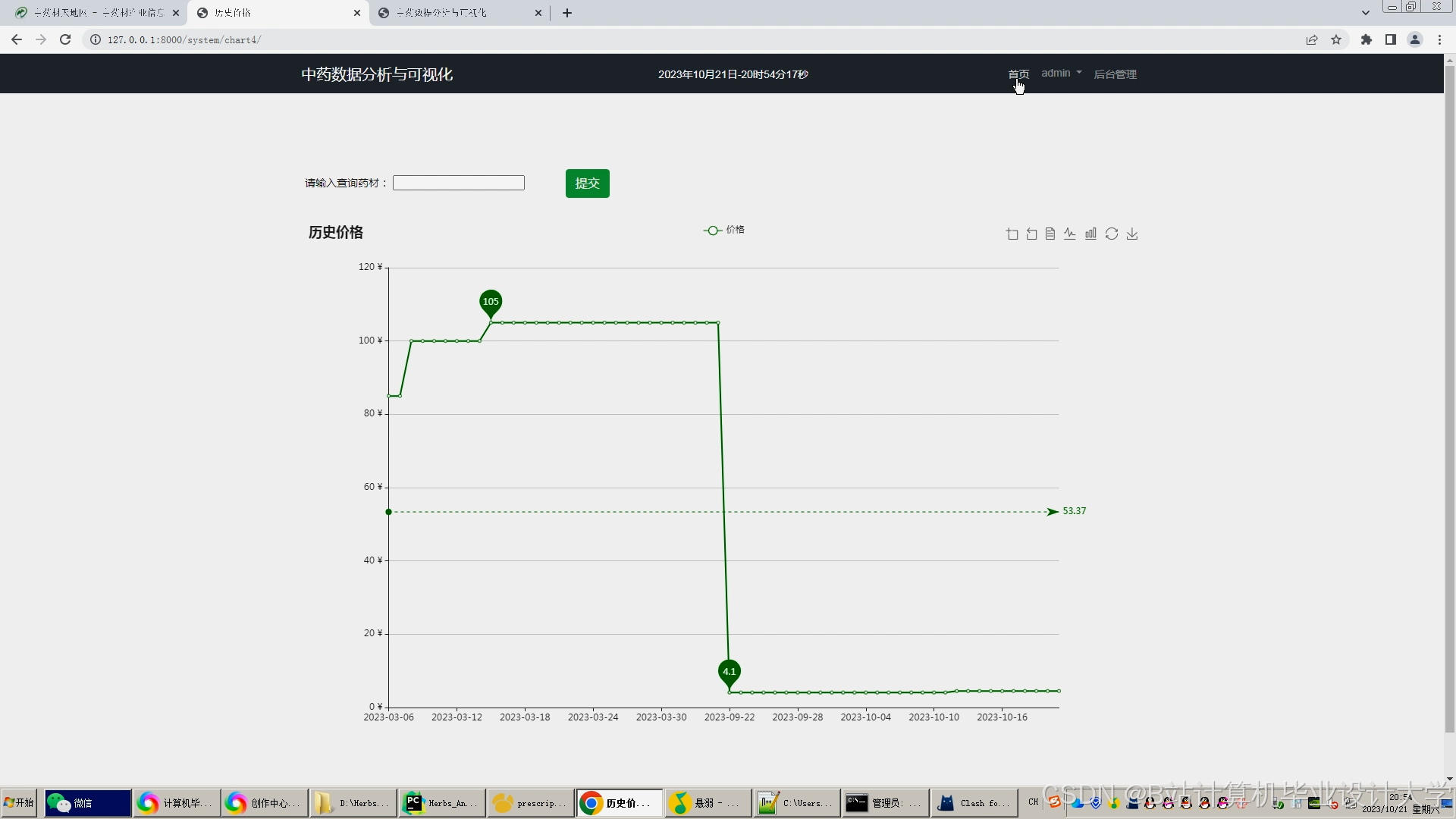Switch chart to bar type icon
The width and height of the screenshot is (1456, 819).
pyautogui.click(x=1090, y=234)
